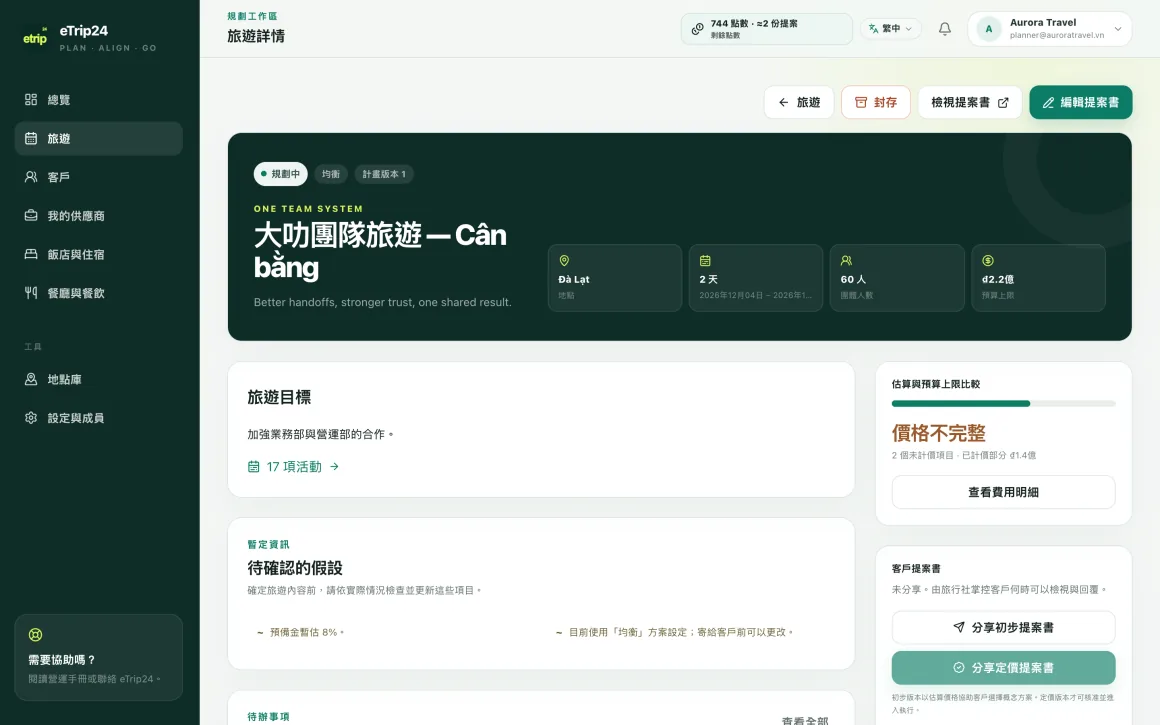Click the 計畫版本 1 tag
Screen dimensions: 1160x725
coord(384,174)
